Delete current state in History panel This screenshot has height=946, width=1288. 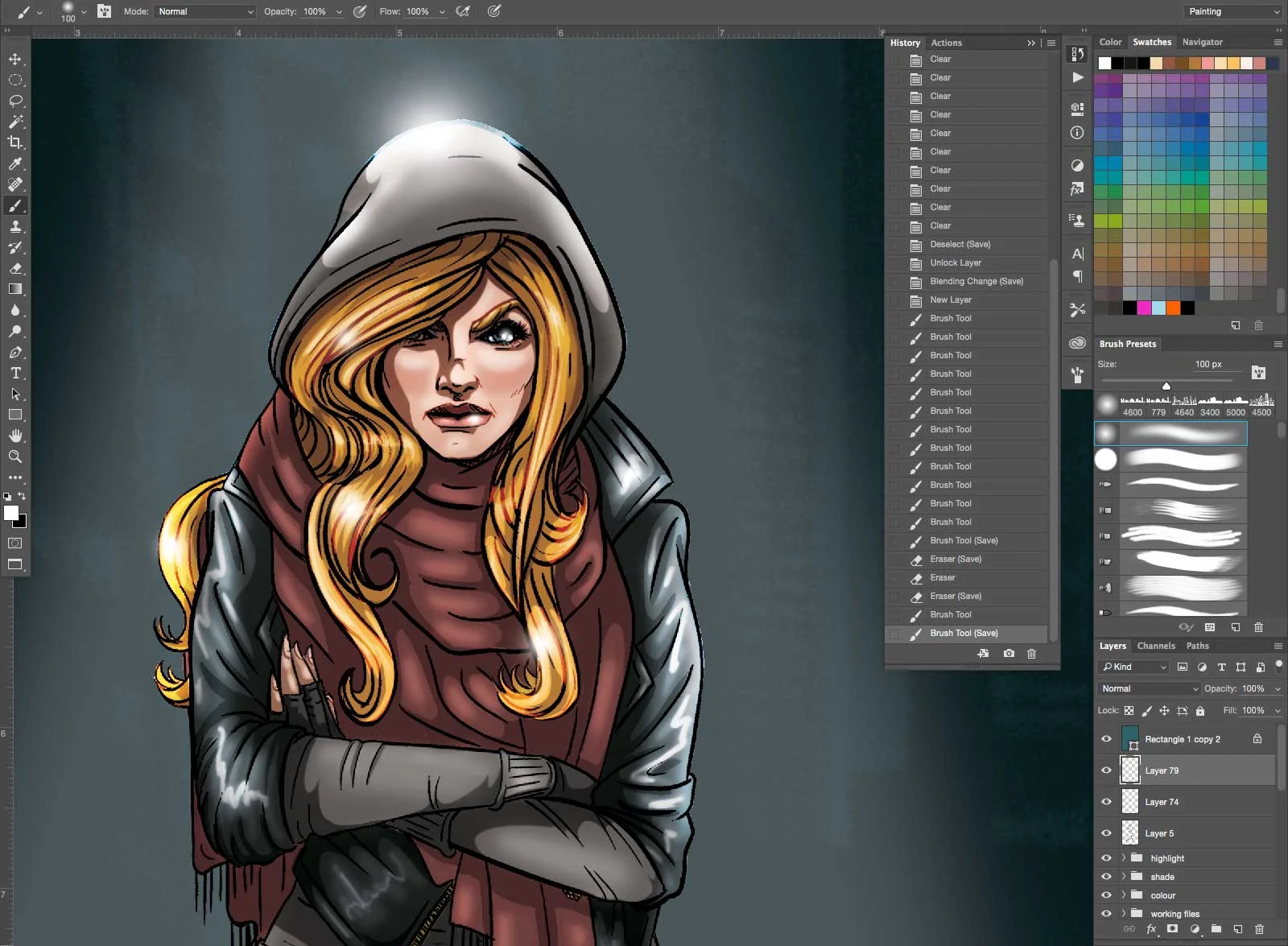pos(1031,654)
